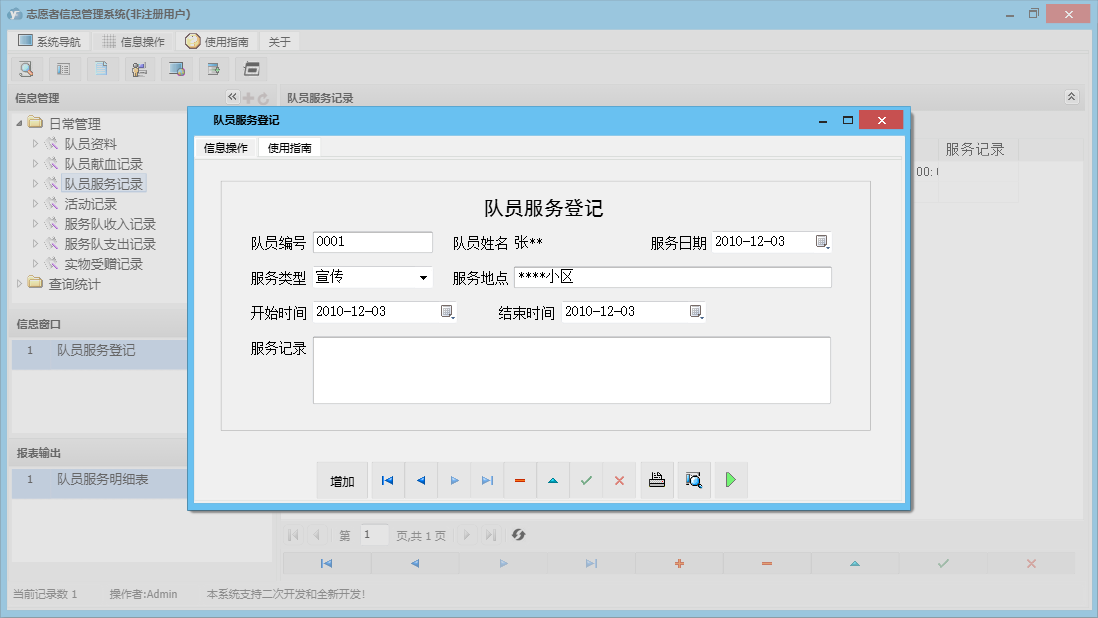Open the 服务日期 date picker
Image resolution: width=1098 pixels, height=618 pixels.
coord(820,241)
